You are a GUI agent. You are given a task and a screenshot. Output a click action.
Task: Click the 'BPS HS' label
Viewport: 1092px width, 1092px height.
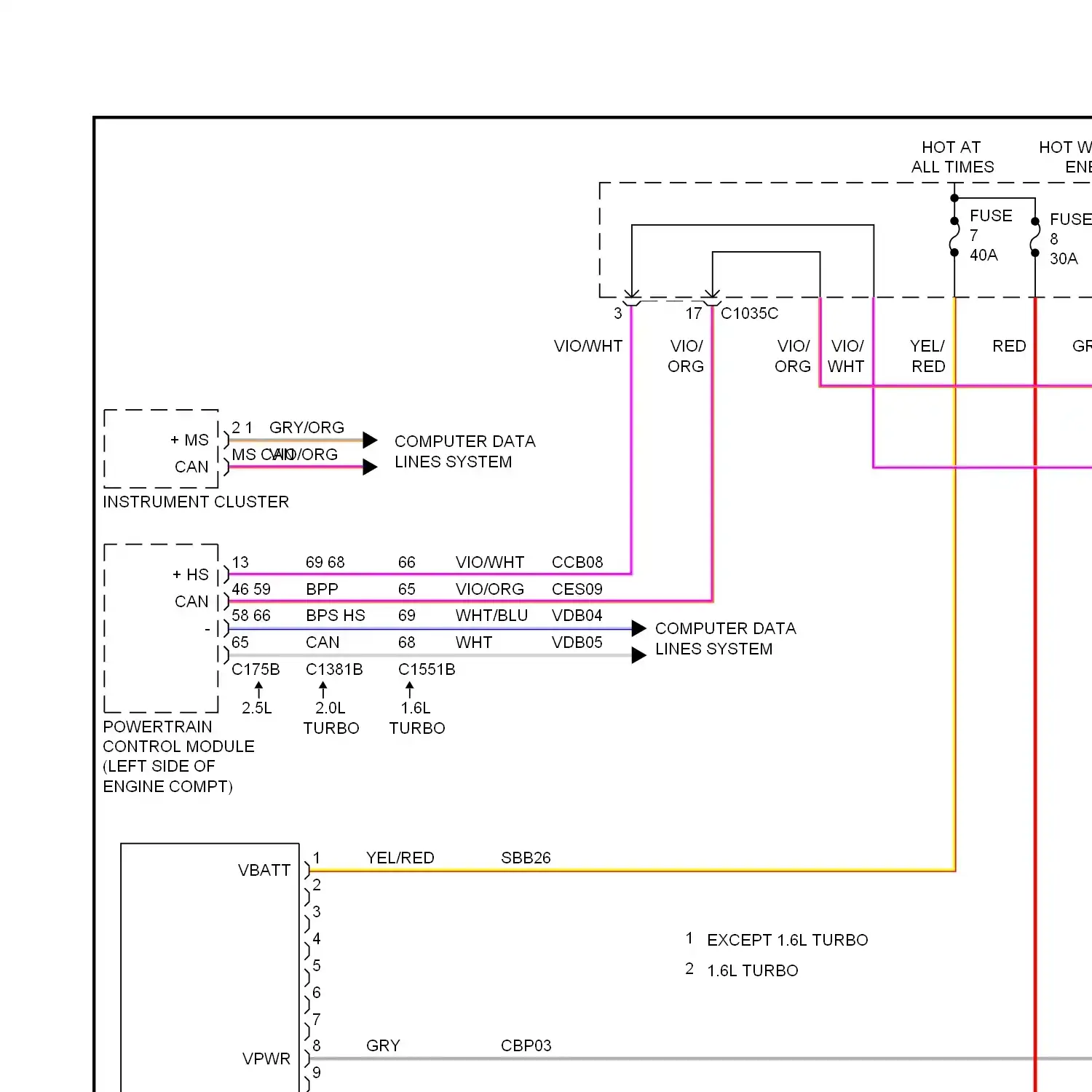(x=336, y=615)
